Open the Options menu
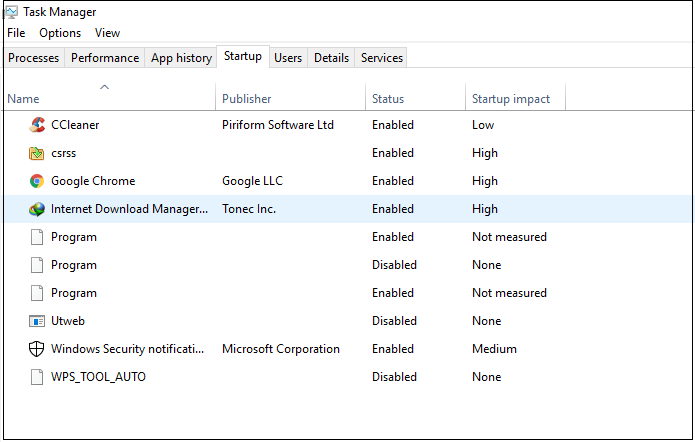 [60, 33]
